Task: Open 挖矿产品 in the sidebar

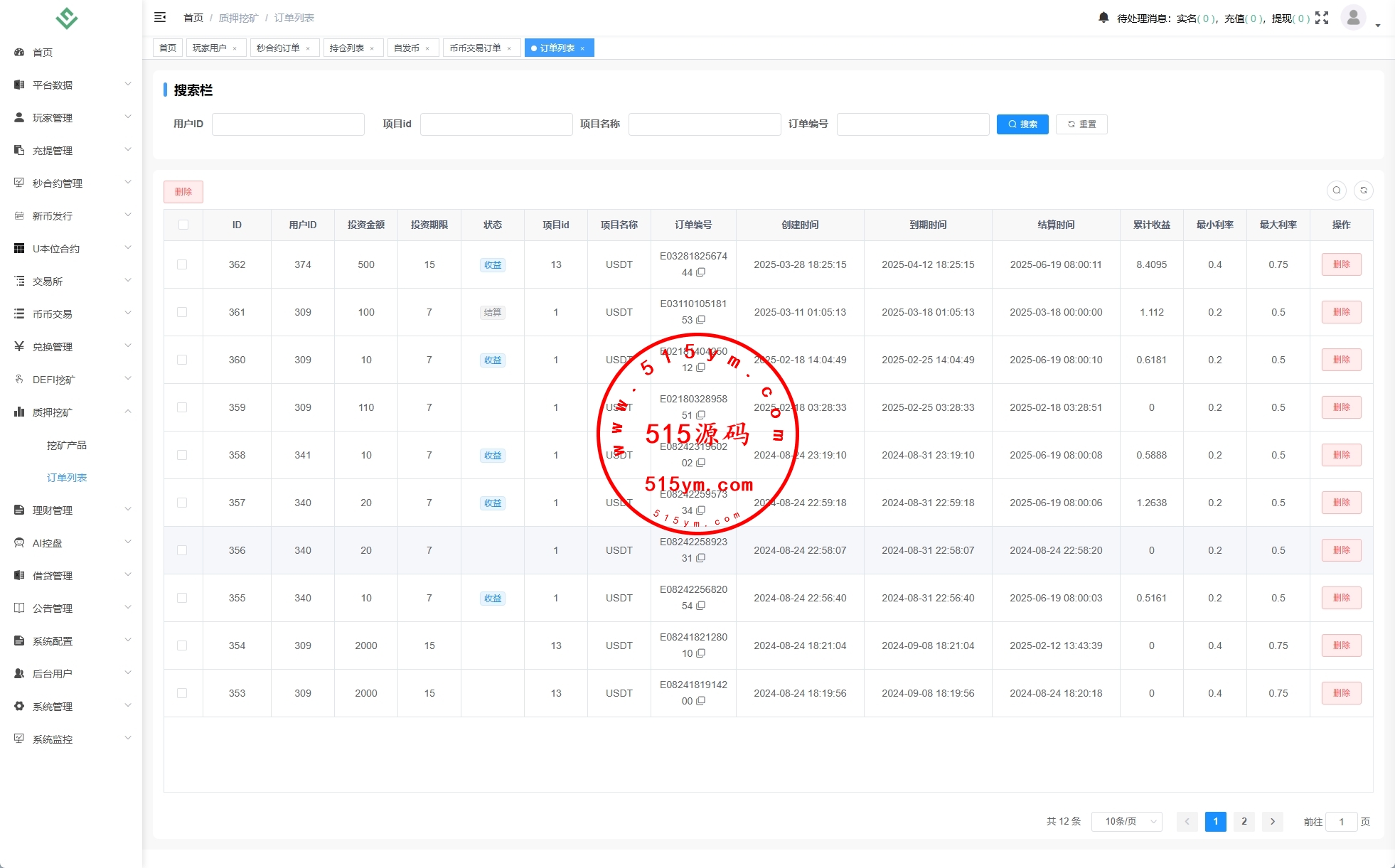Action: click(67, 445)
